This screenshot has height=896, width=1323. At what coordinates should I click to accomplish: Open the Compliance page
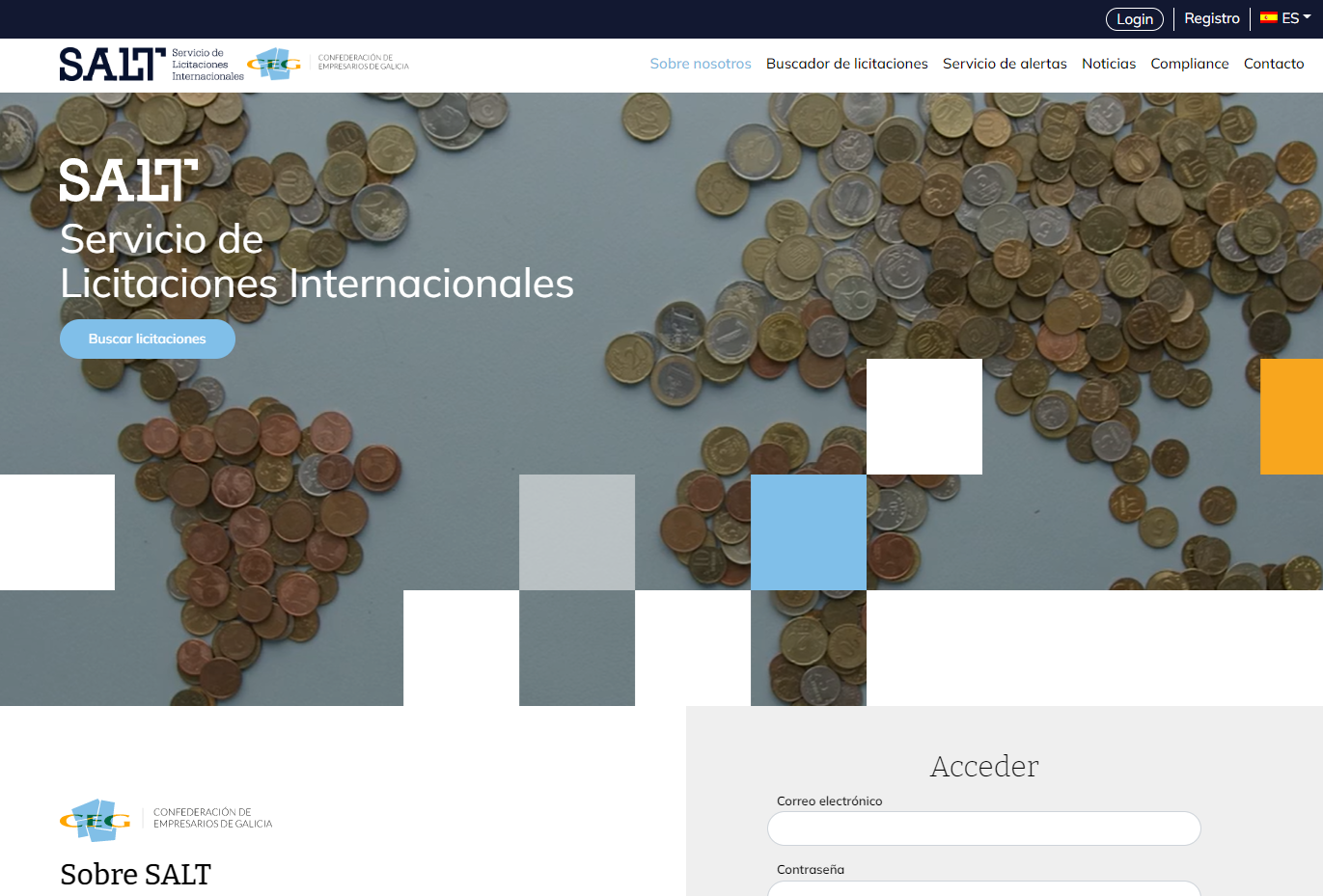(x=1190, y=64)
